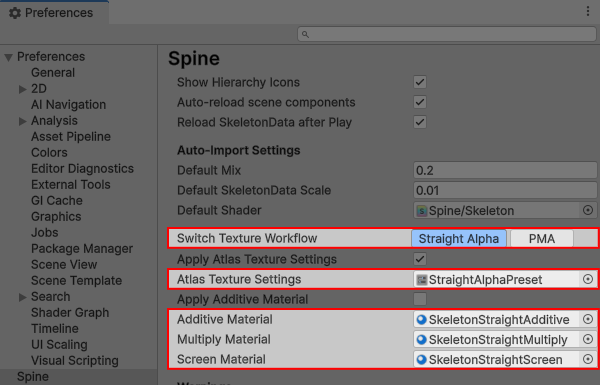Open object picker for Atlas Texture Settings

pyautogui.click(x=588, y=279)
